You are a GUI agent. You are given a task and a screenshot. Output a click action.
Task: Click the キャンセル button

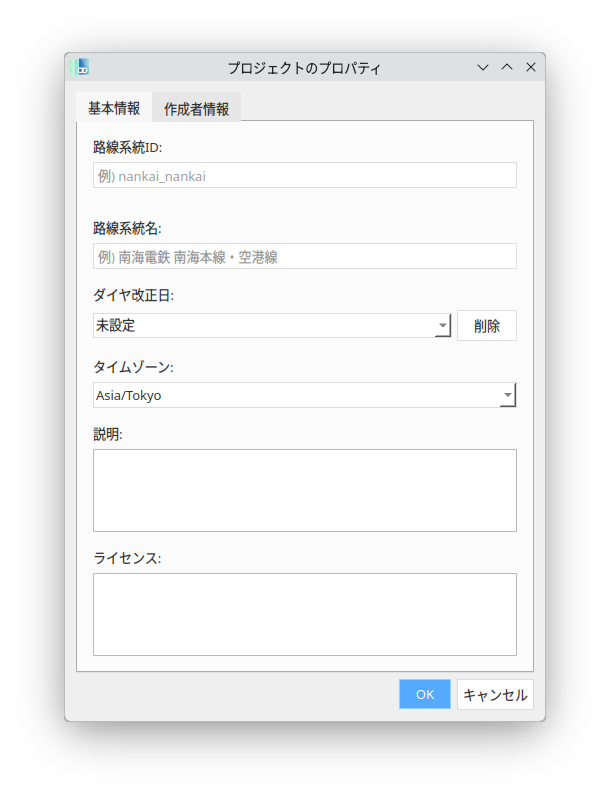point(495,694)
